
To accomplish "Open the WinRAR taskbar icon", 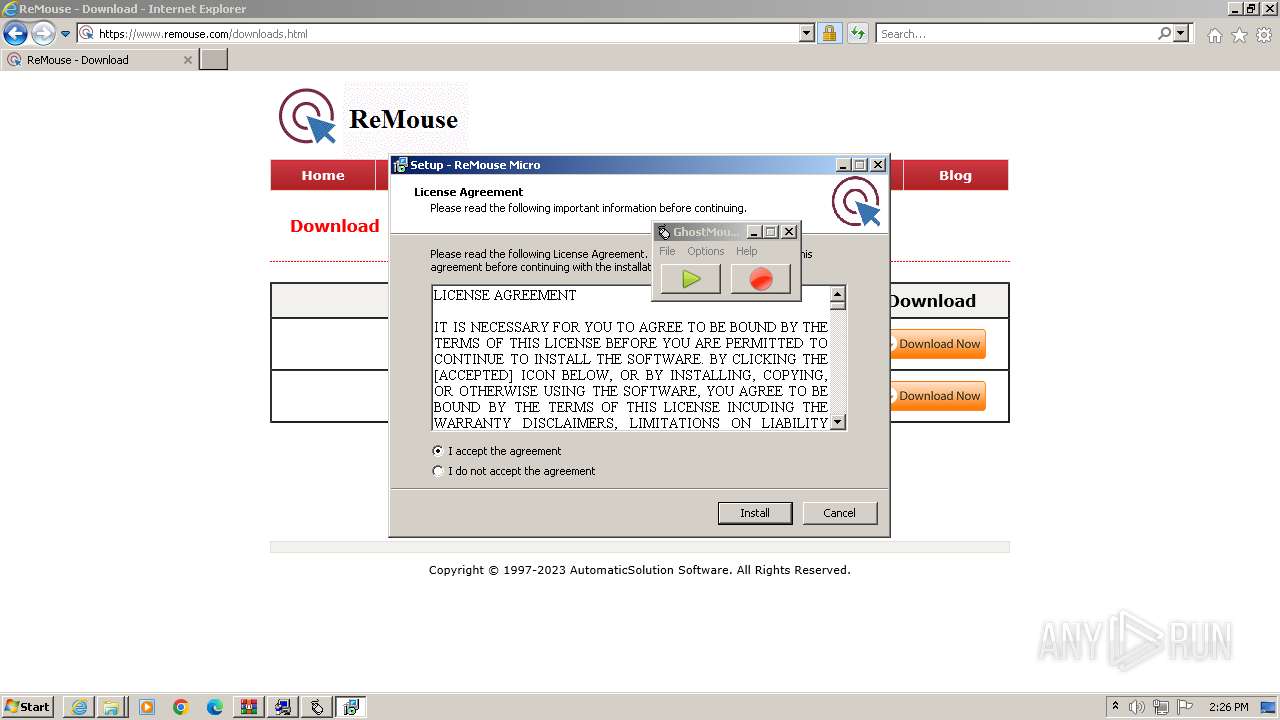I will [x=249, y=707].
